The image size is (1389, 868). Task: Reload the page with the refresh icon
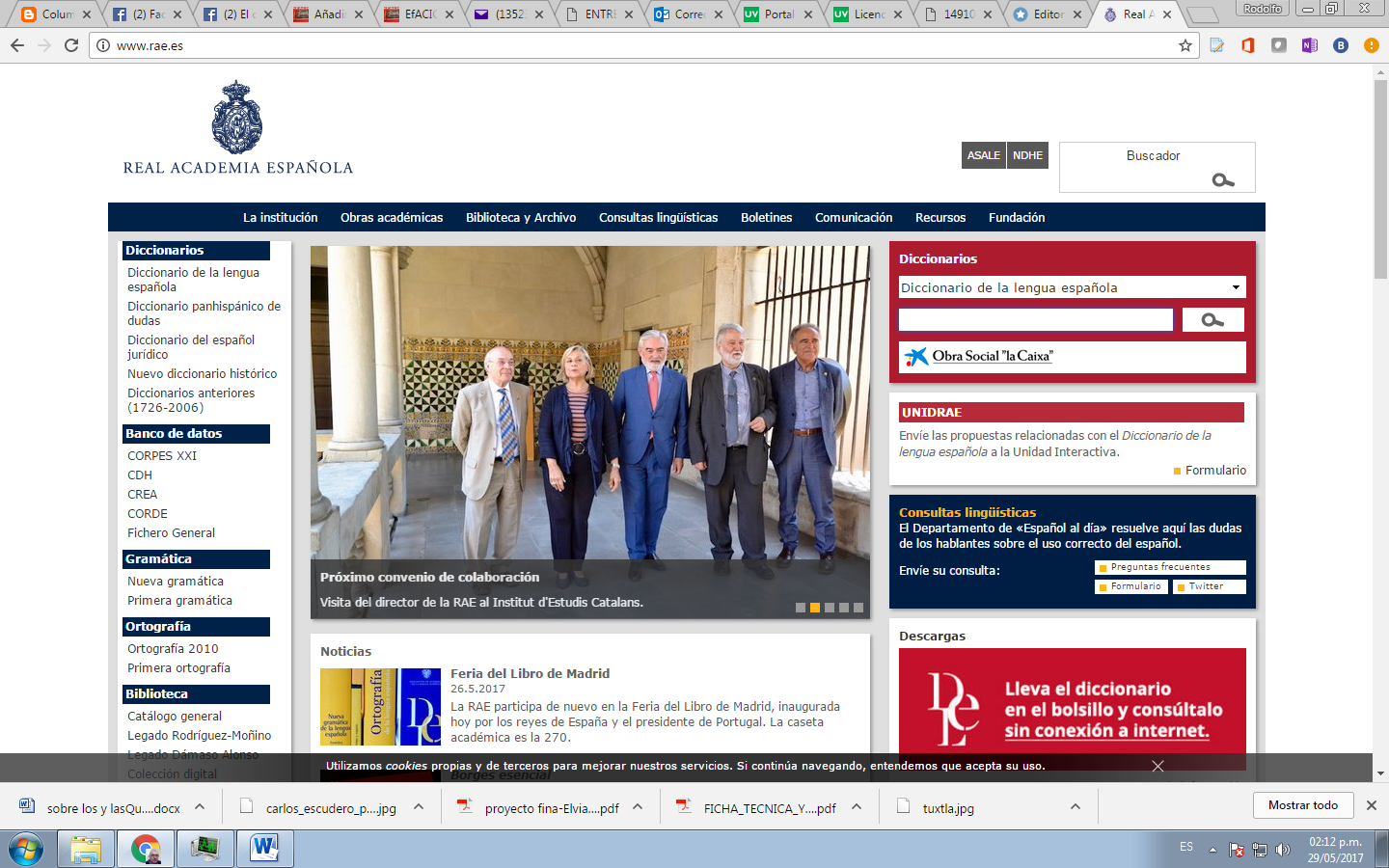pyautogui.click(x=71, y=45)
